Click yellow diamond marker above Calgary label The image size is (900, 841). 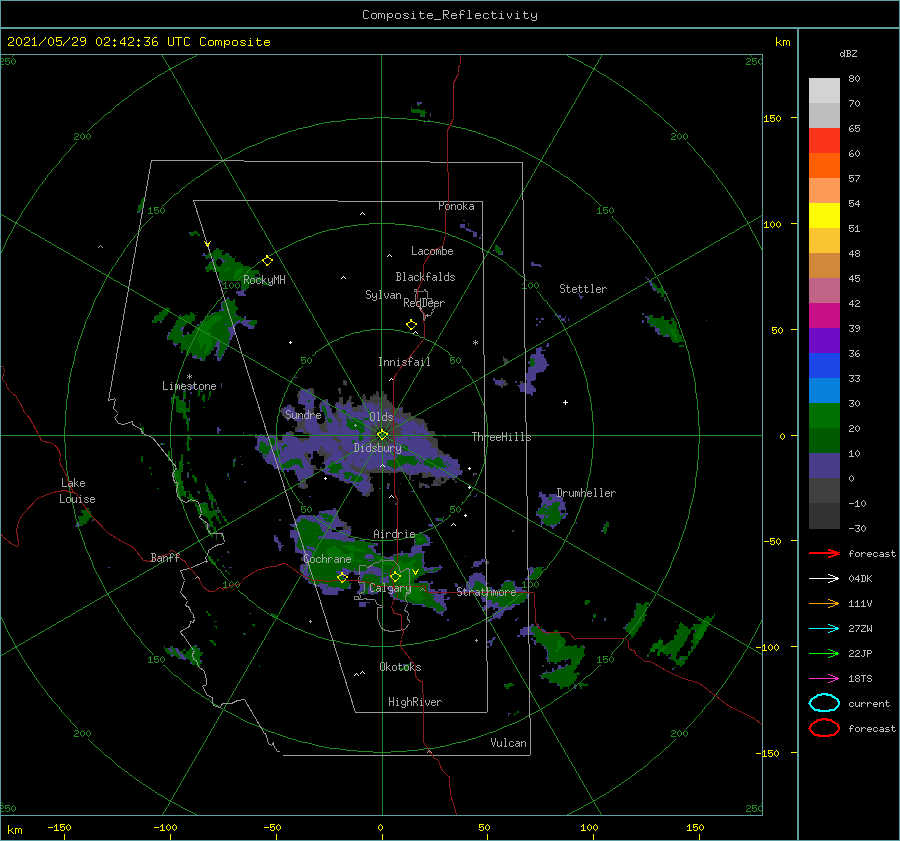(x=395, y=576)
